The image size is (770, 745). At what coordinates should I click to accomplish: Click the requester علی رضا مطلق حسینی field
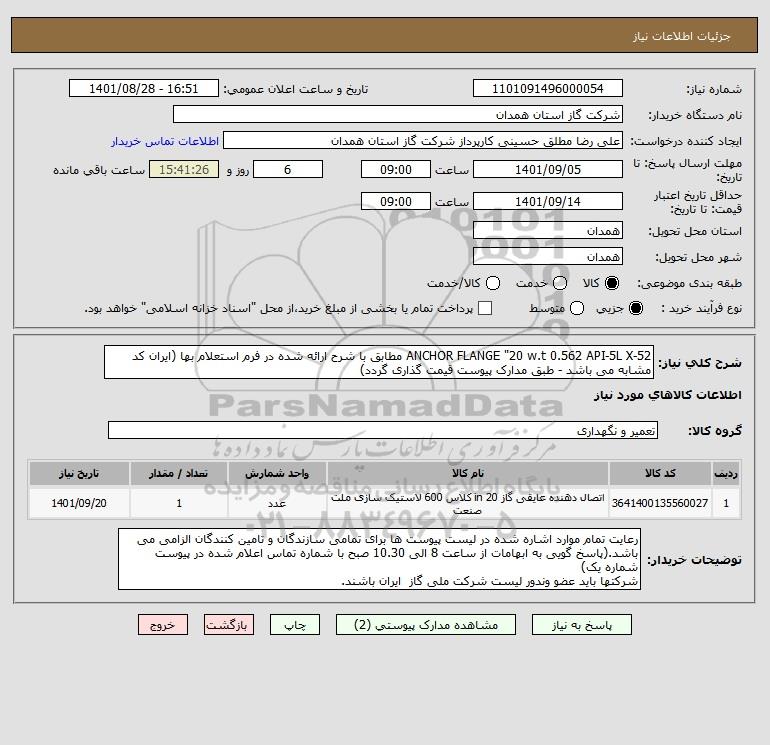coord(423,141)
